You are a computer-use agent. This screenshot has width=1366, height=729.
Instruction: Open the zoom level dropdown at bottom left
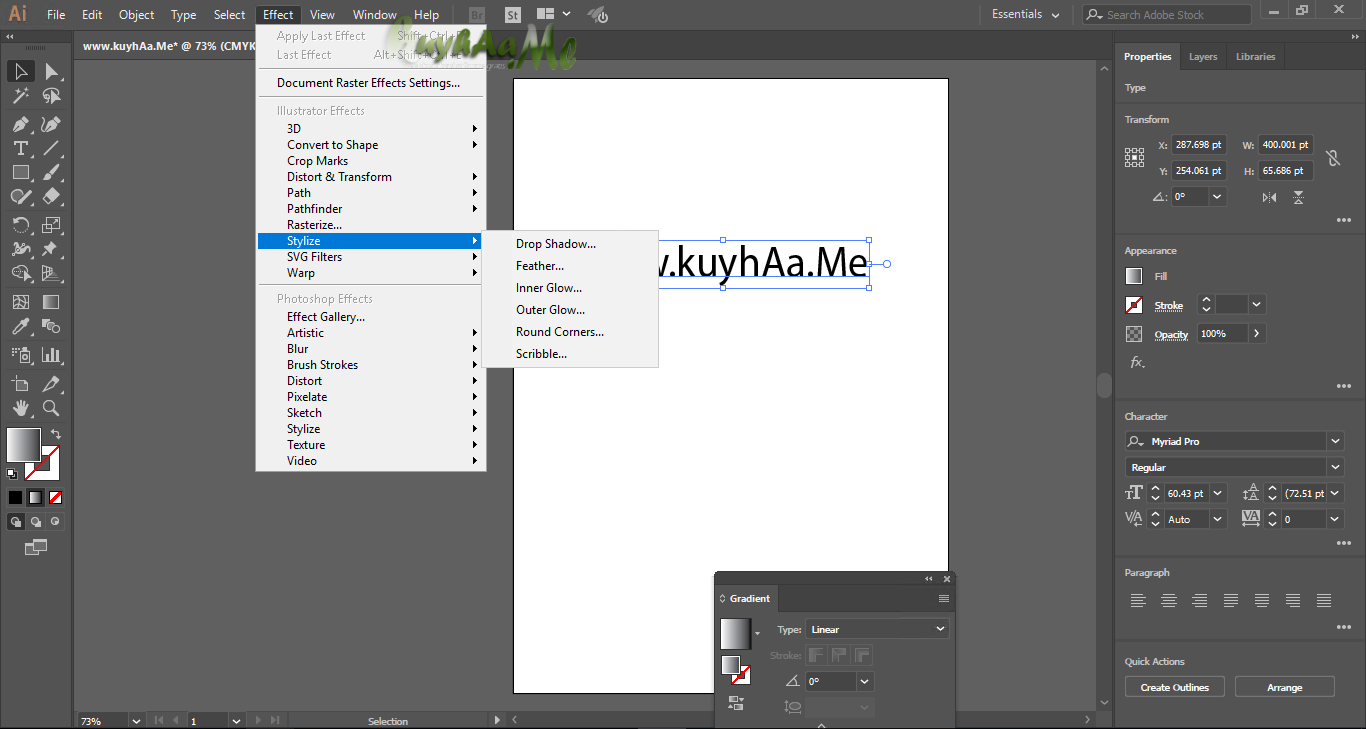[x=137, y=720]
